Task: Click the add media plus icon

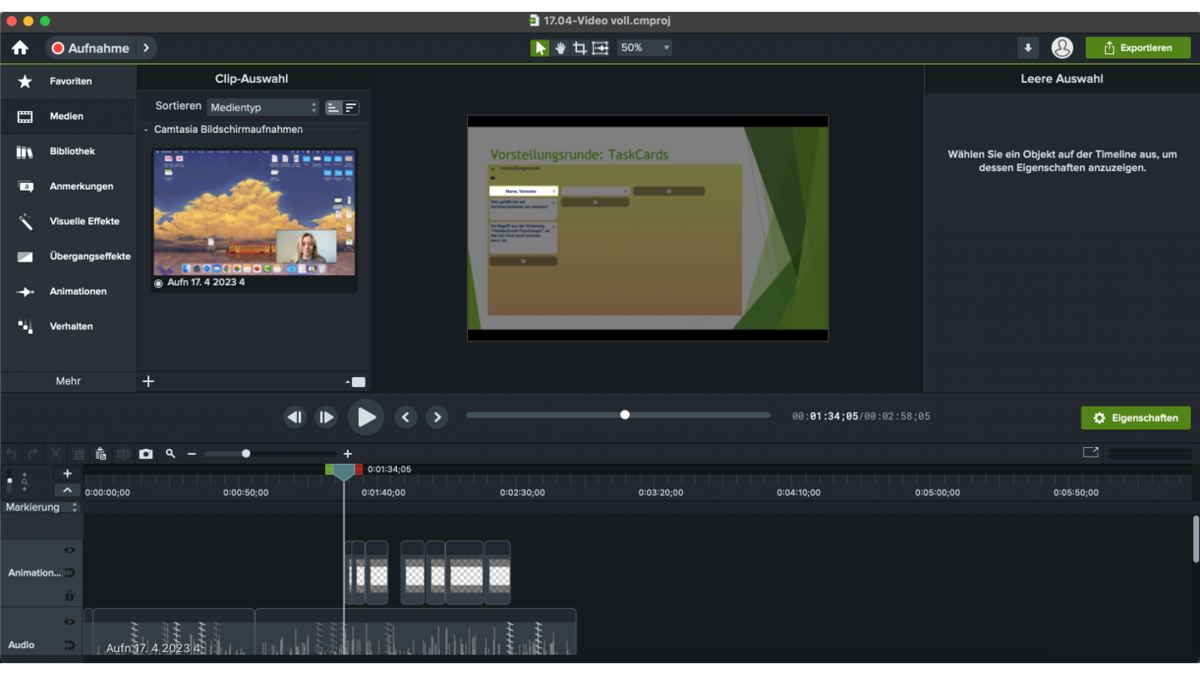Action: coord(148,381)
